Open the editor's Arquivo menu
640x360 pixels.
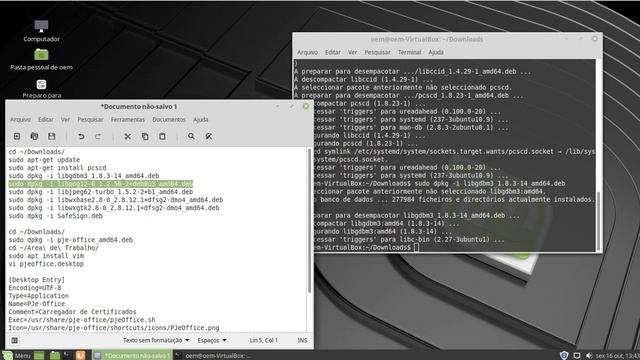(20, 120)
